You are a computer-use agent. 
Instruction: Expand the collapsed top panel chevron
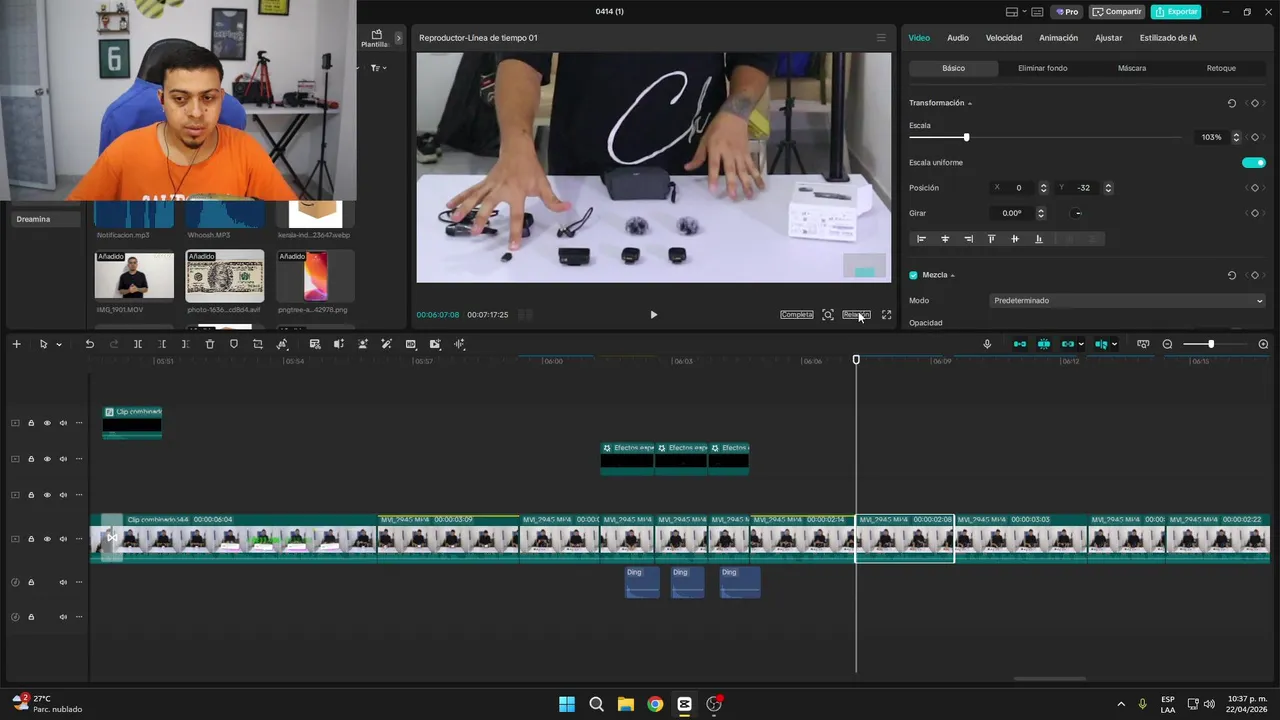(398, 38)
